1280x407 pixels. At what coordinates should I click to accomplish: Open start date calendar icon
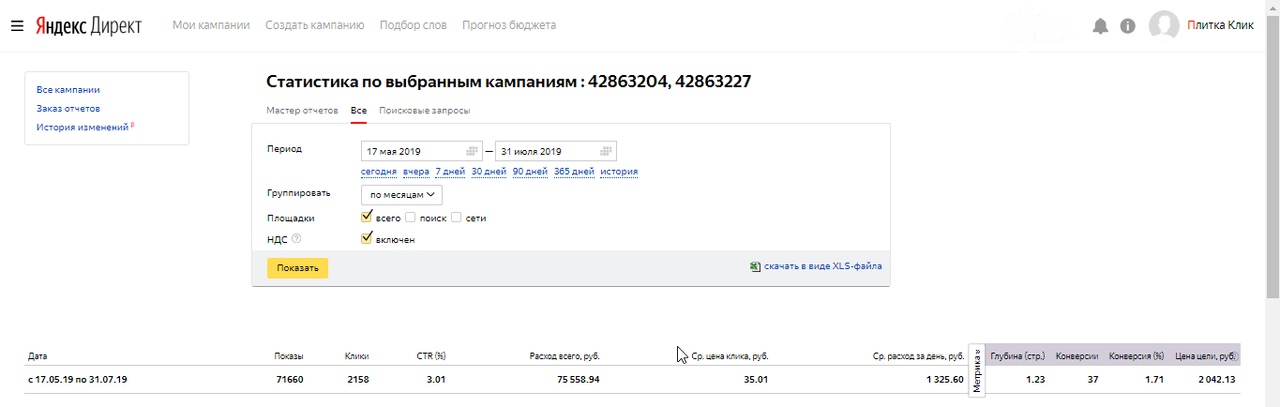pos(472,151)
